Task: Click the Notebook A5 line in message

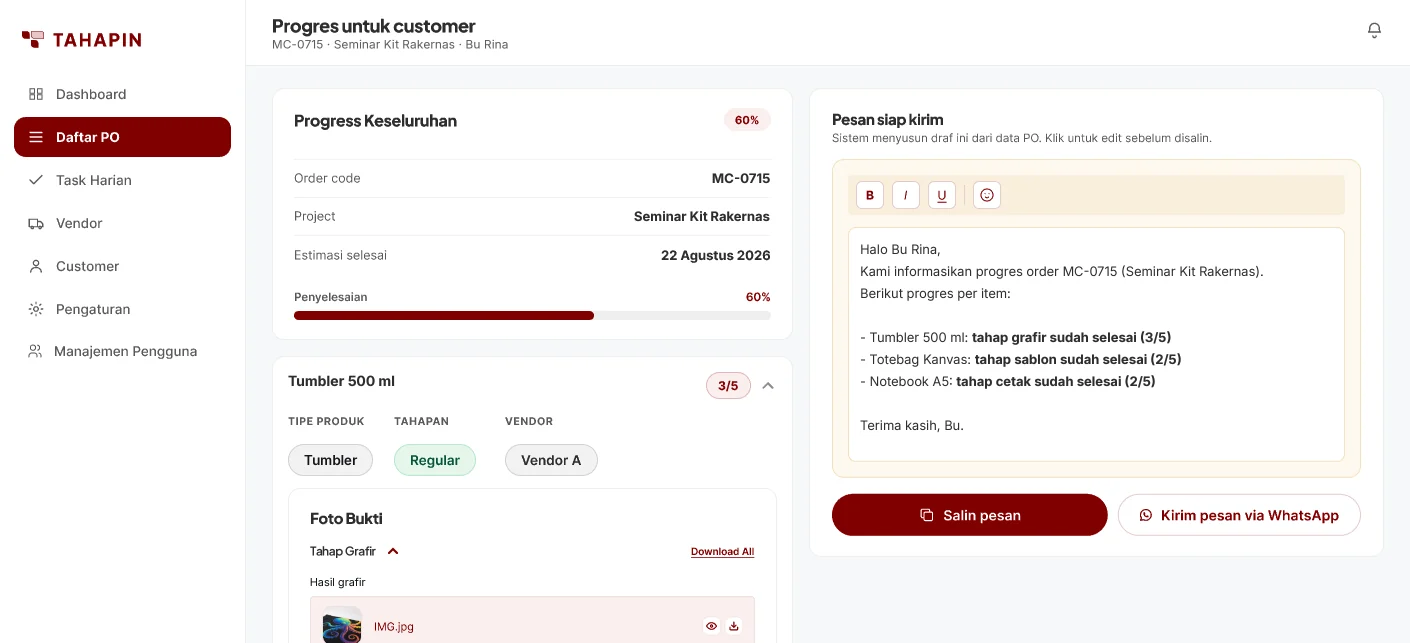Action: [1008, 381]
